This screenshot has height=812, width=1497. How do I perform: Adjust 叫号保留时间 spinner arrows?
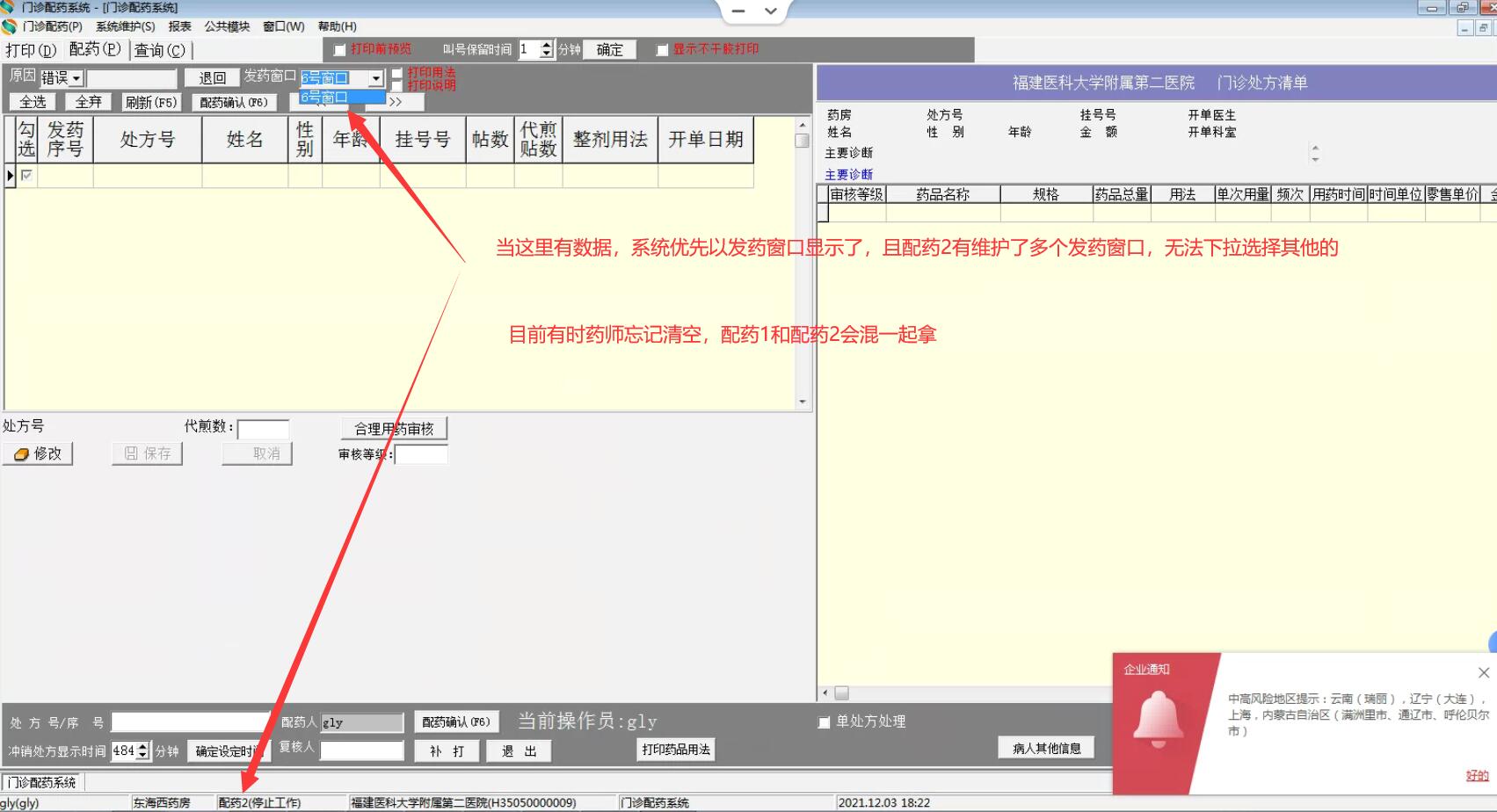coord(547,50)
